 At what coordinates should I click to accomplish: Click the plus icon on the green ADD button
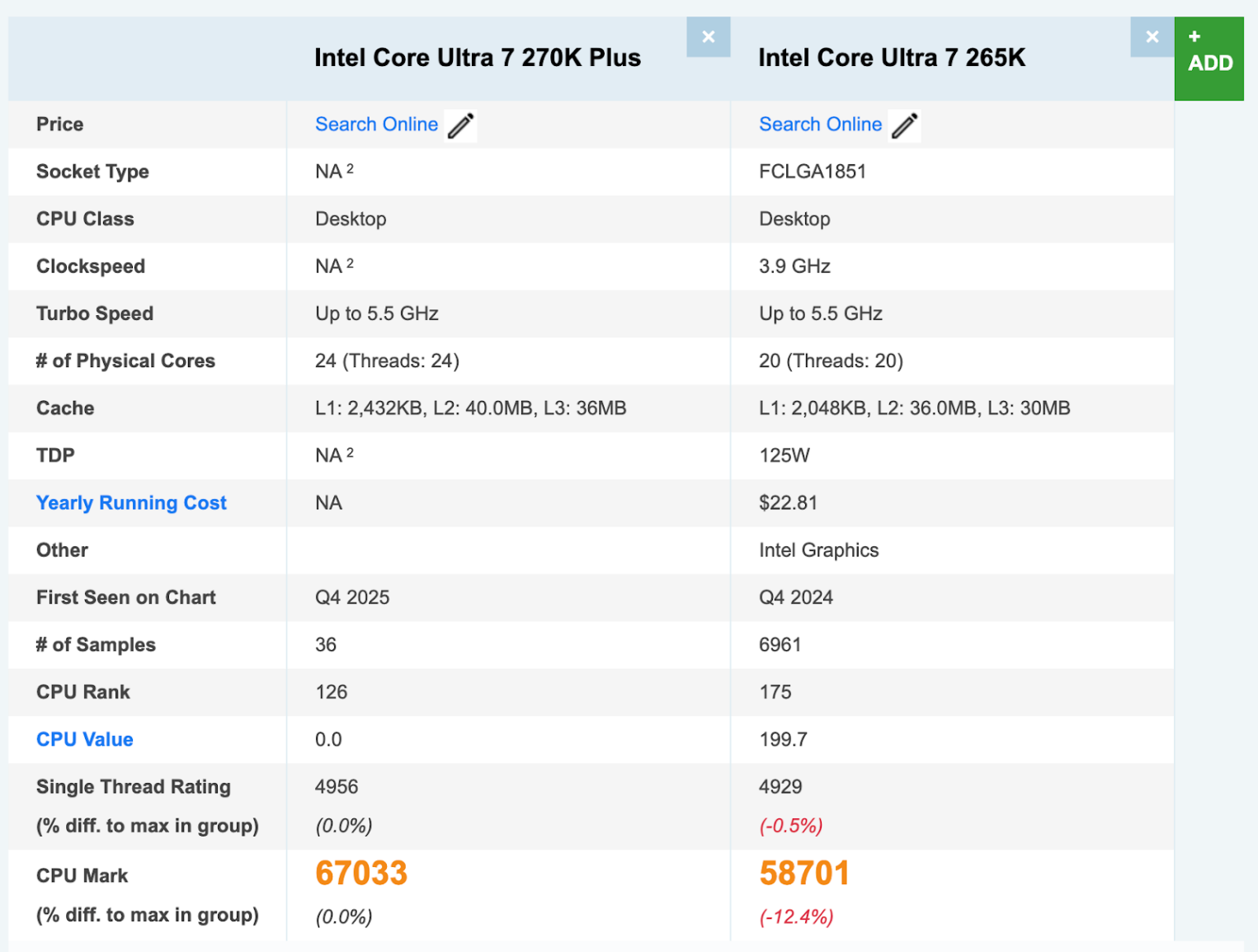1193,36
